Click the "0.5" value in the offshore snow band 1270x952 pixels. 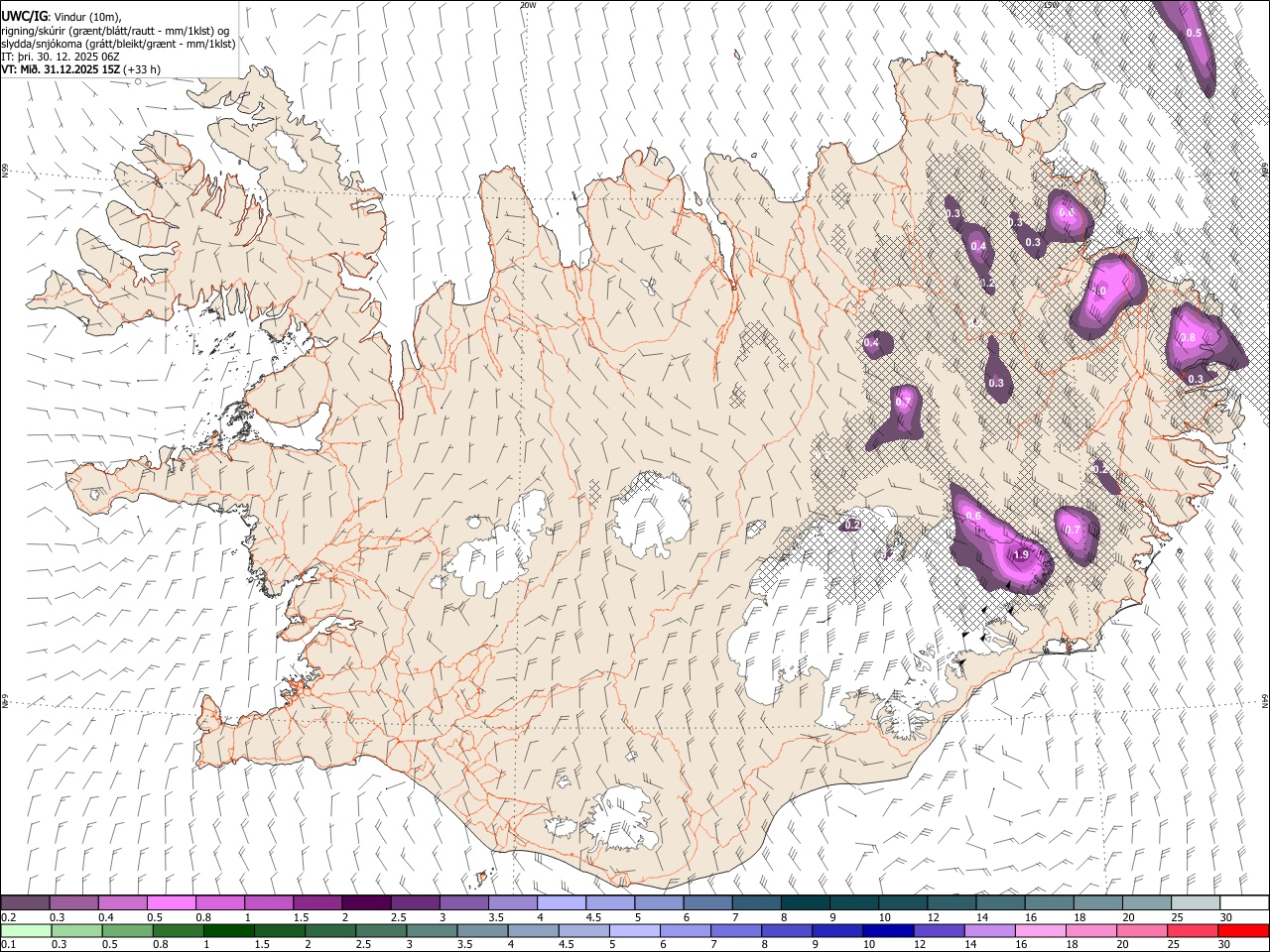(x=1194, y=33)
